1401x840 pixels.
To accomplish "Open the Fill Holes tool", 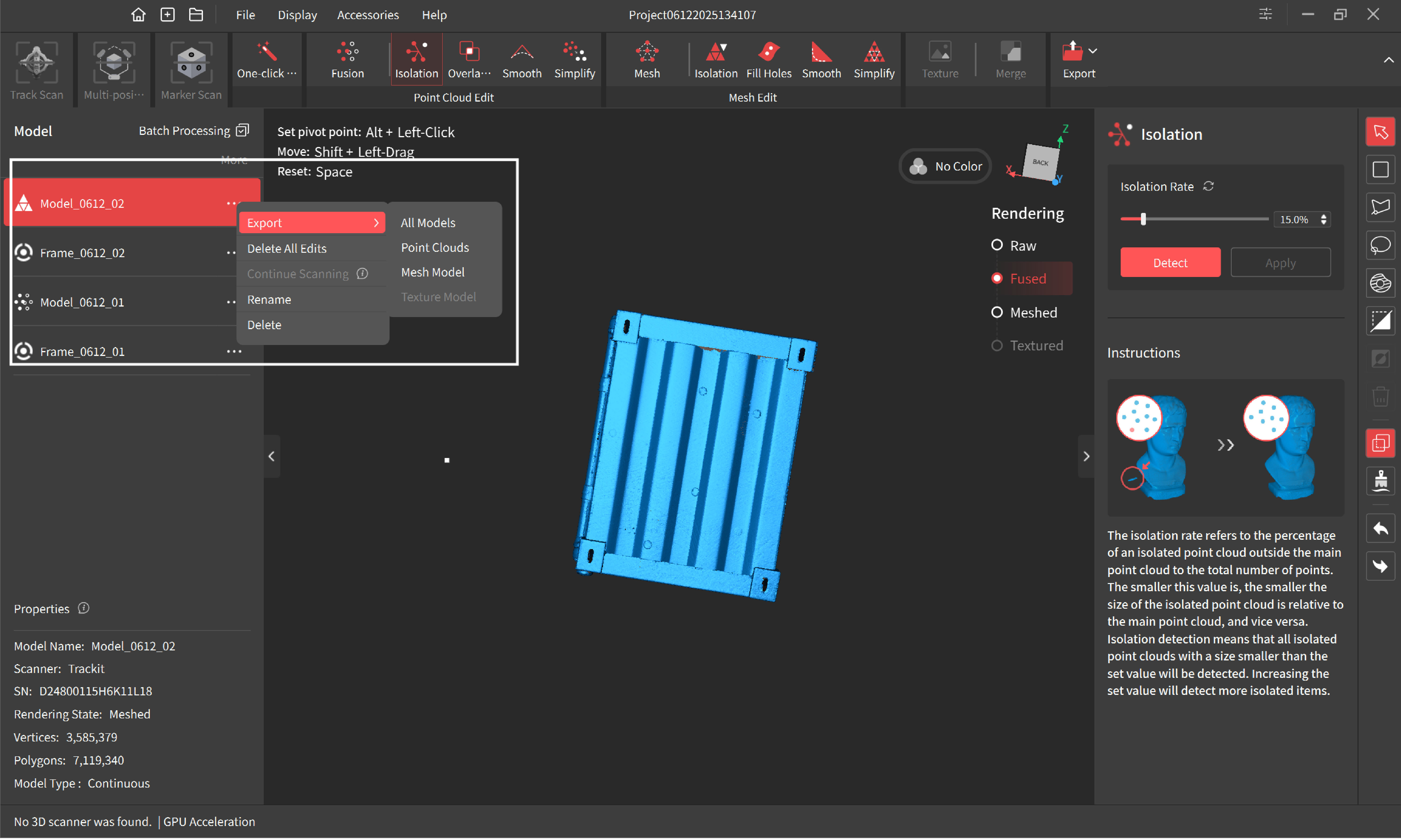I will (x=768, y=60).
